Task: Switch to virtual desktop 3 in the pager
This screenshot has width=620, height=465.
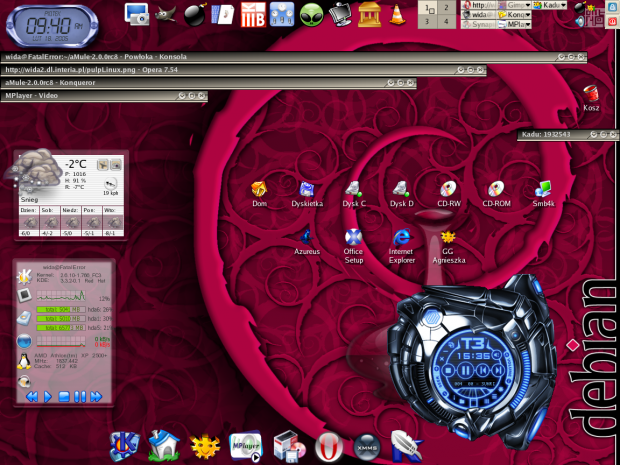Action: click(427, 21)
